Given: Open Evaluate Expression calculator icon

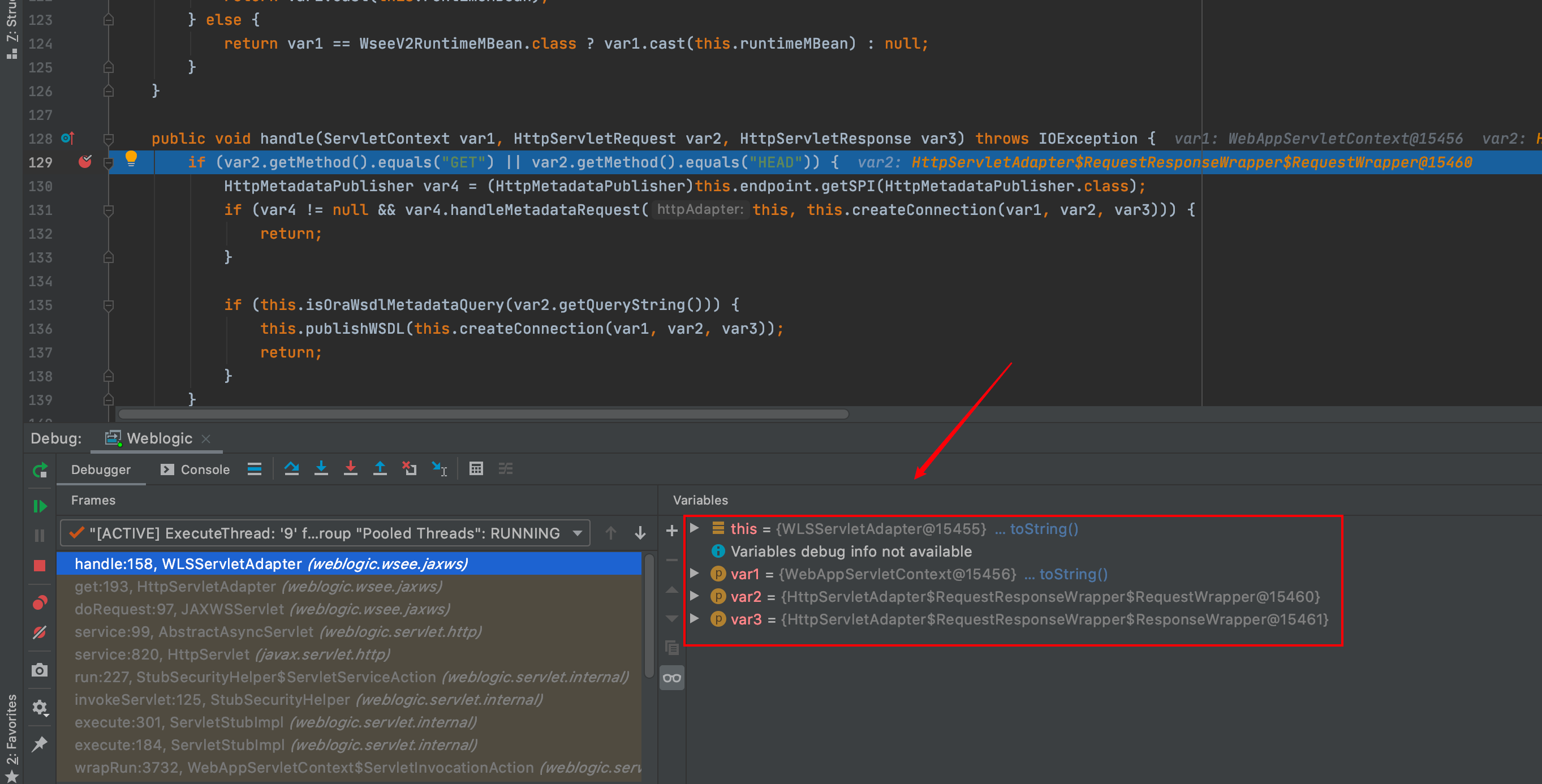Looking at the screenshot, I should click(476, 468).
